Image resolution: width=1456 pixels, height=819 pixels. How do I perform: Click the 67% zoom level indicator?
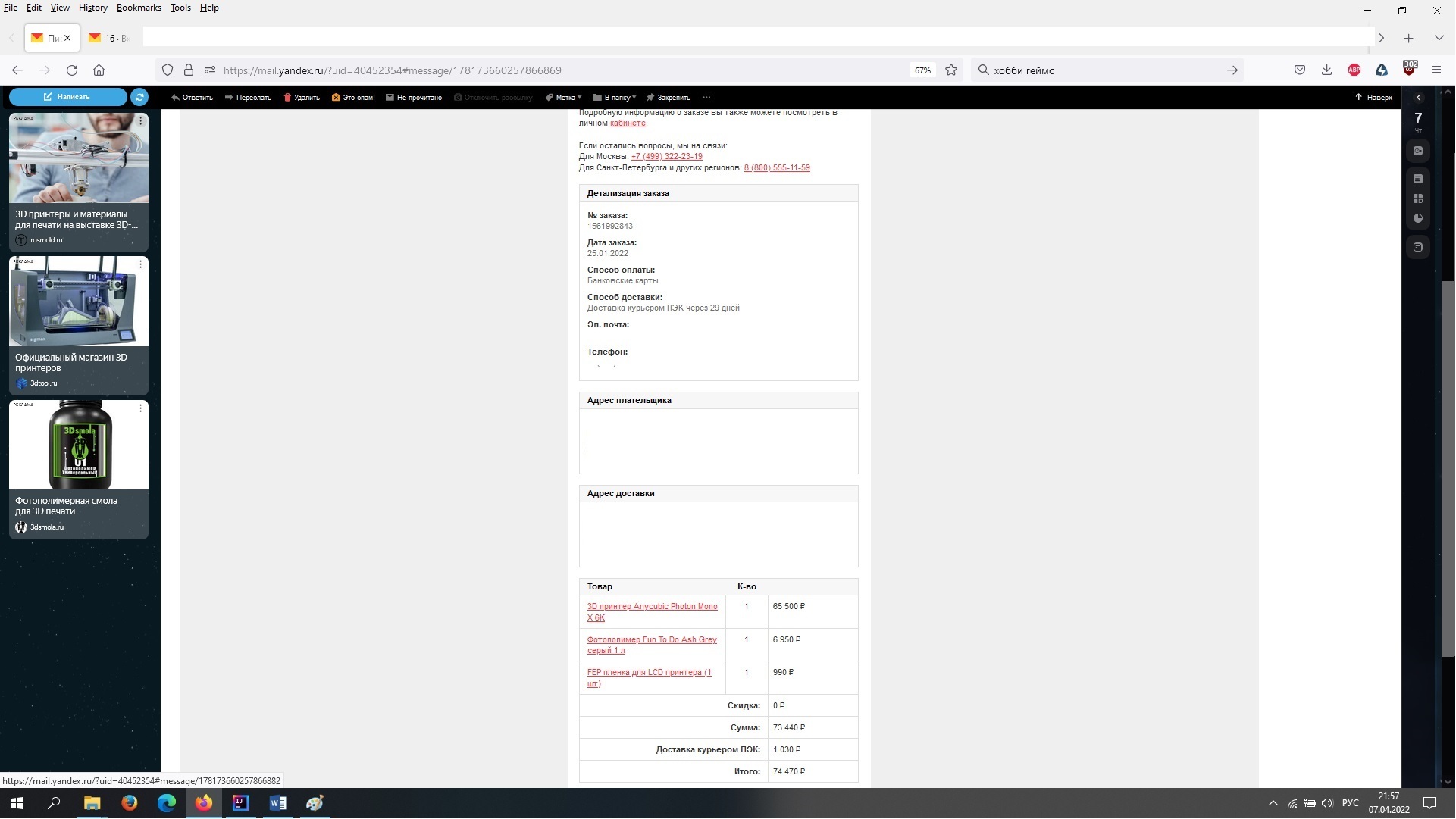[x=922, y=70]
